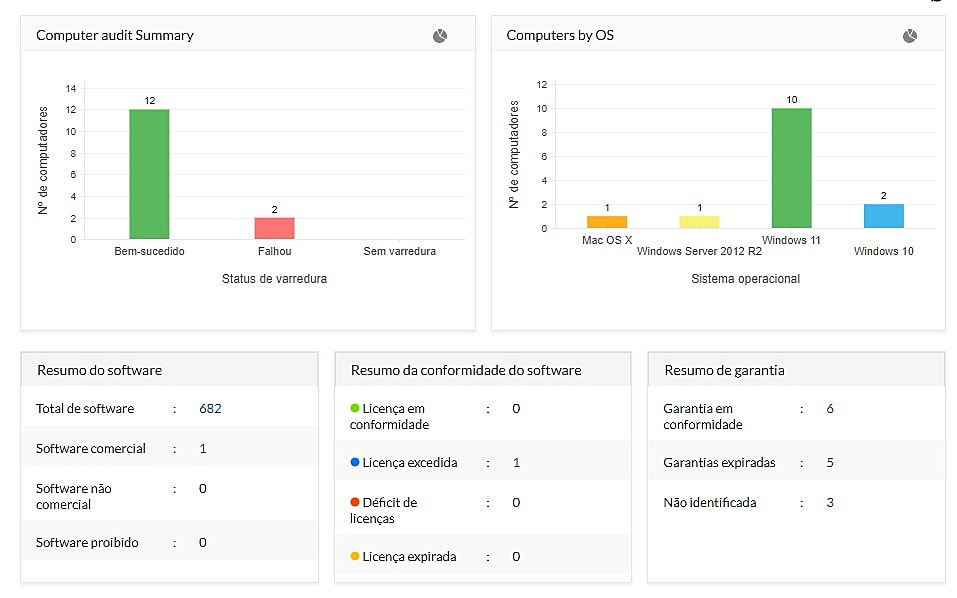The height and width of the screenshot is (598, 957).
Task: Click the red Déficit de licenças dot
Action: click(x=355, y=502)
